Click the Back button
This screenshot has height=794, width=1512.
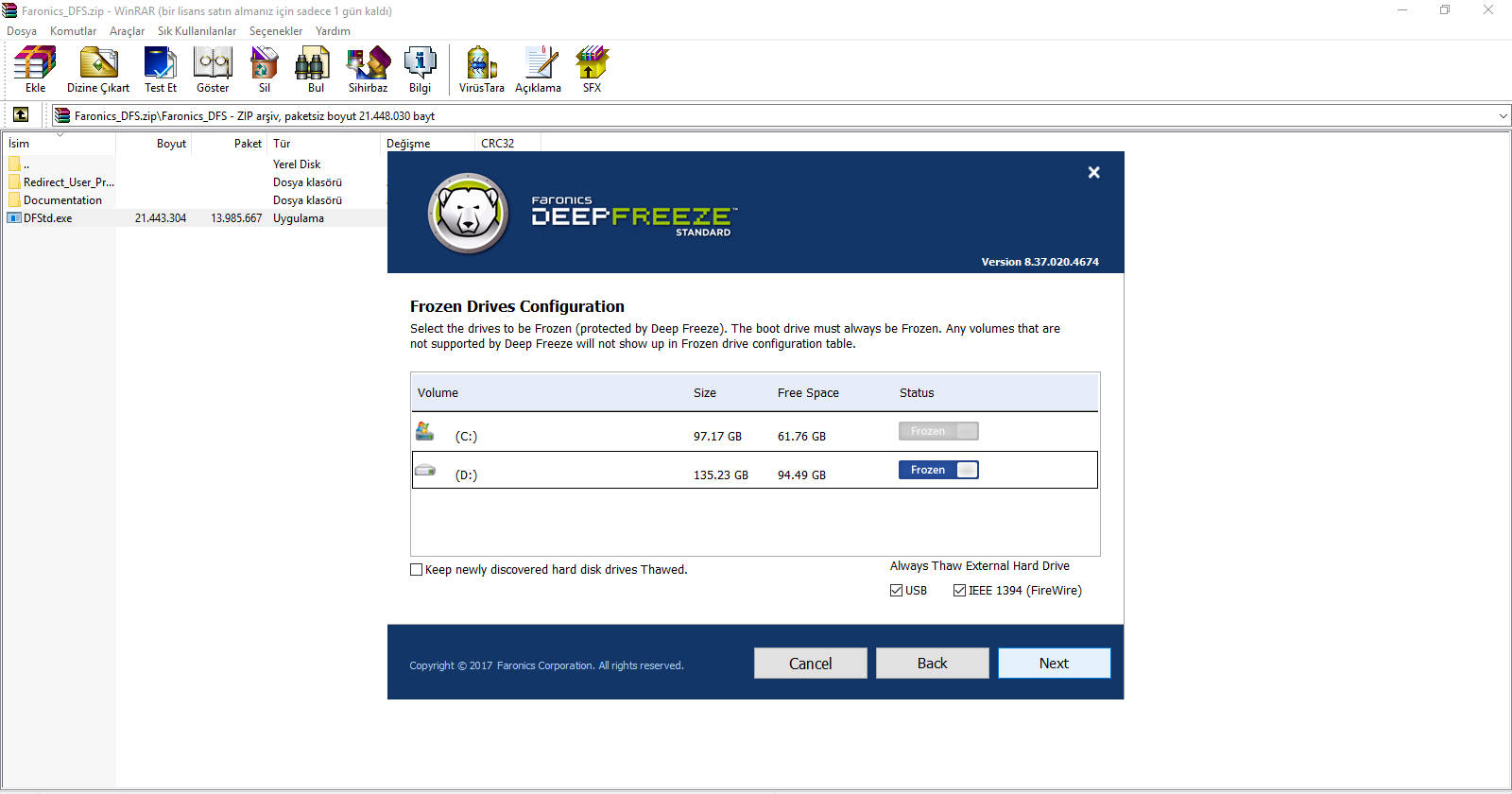click(x=932, y=664)
